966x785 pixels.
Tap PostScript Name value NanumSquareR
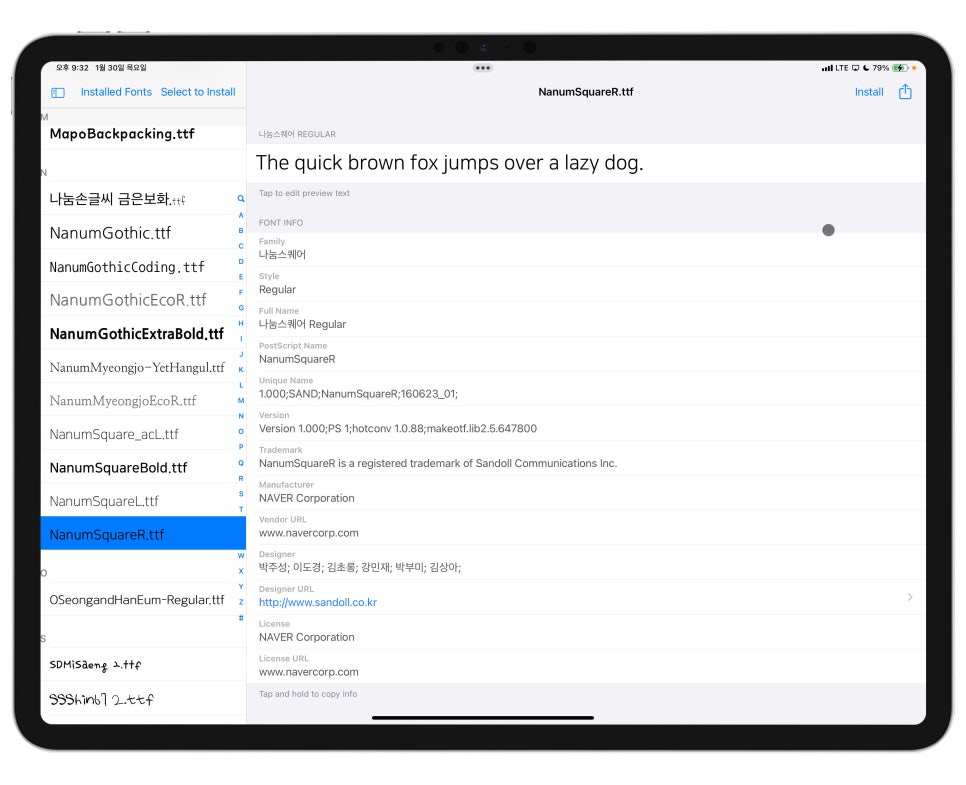[x=297, y=359]
